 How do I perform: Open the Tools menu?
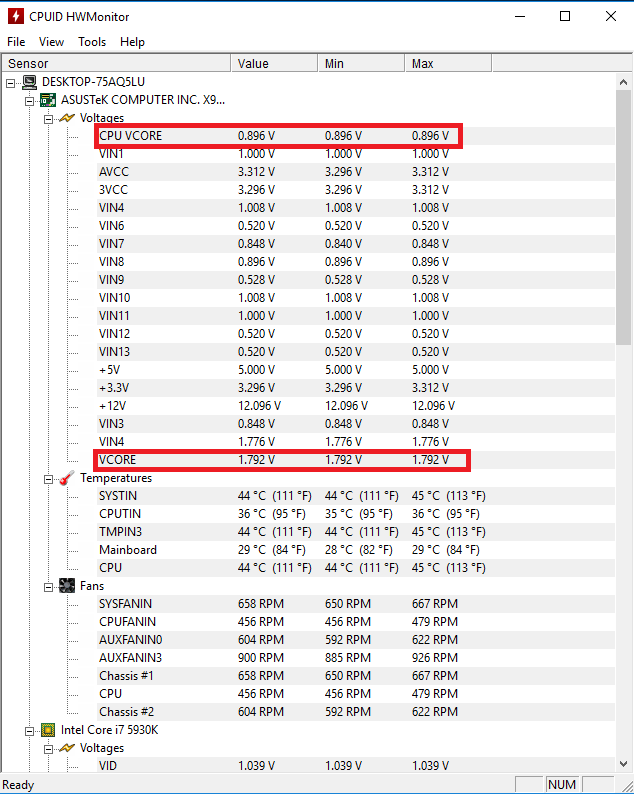pos(92,42)
